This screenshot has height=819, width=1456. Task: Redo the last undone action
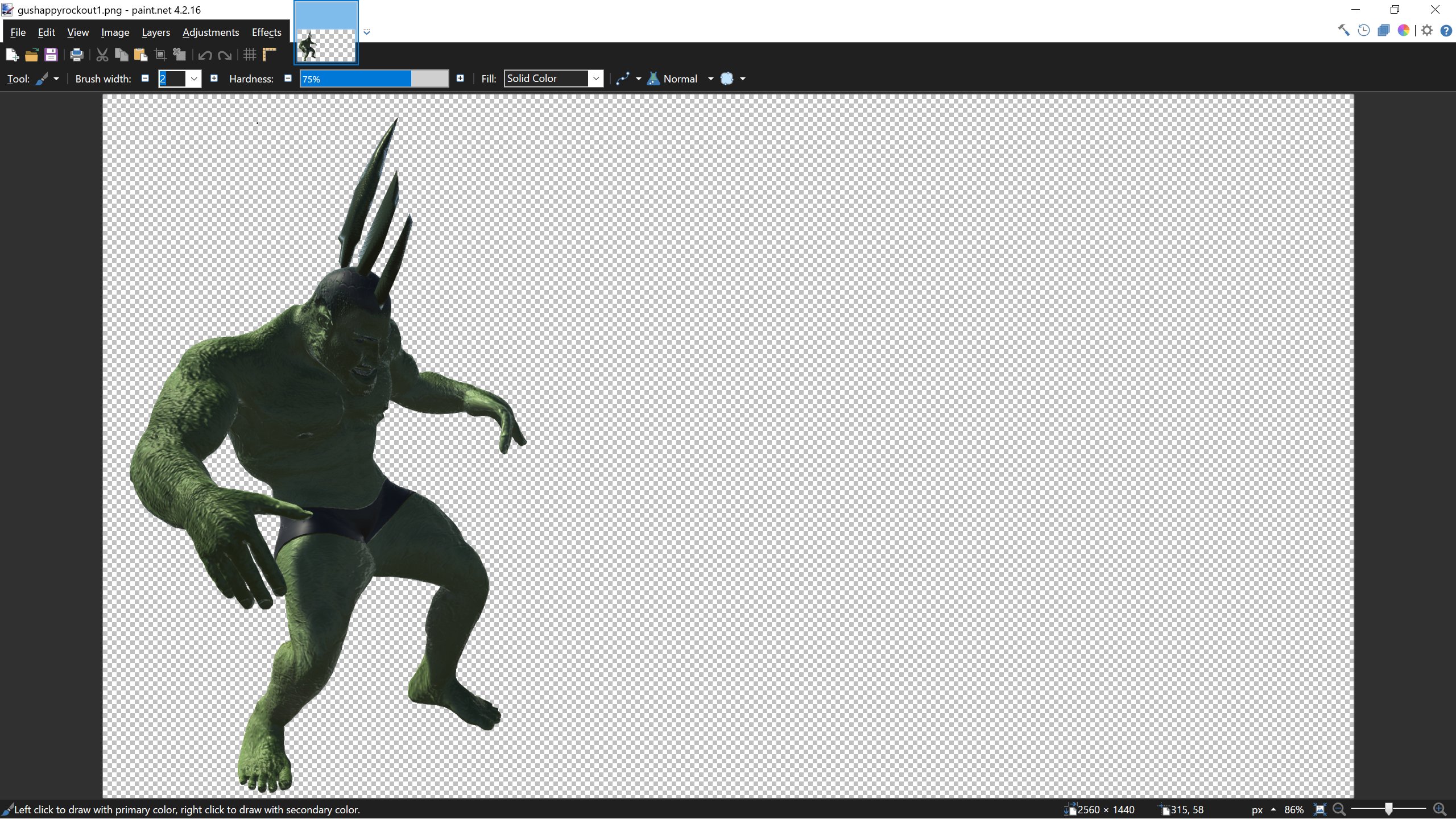[225, 55]
